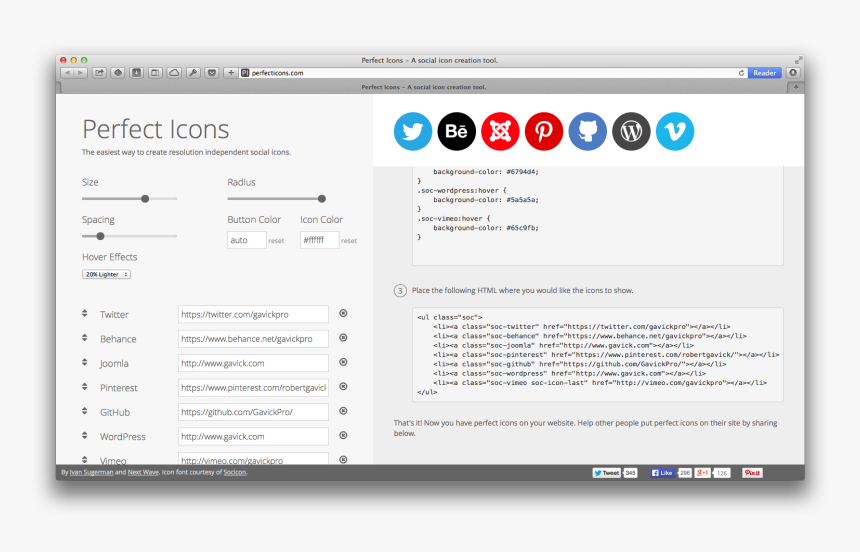Image resolution: width=860 pixels, height=552 pixels.
Task: Click the Behance URL input field
Action: point(253,339)
